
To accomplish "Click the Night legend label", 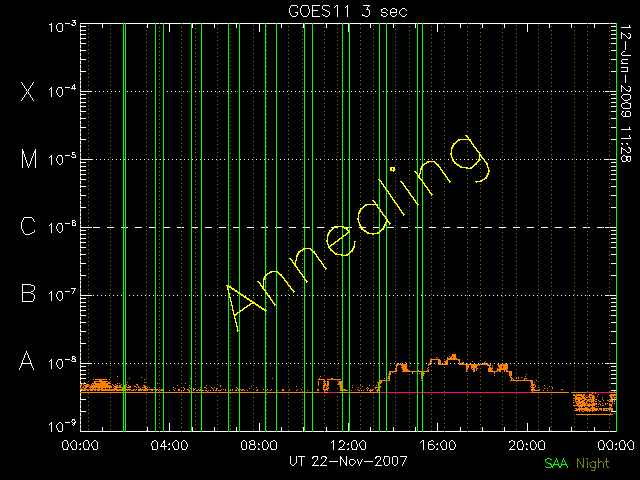I will [593, 463].
